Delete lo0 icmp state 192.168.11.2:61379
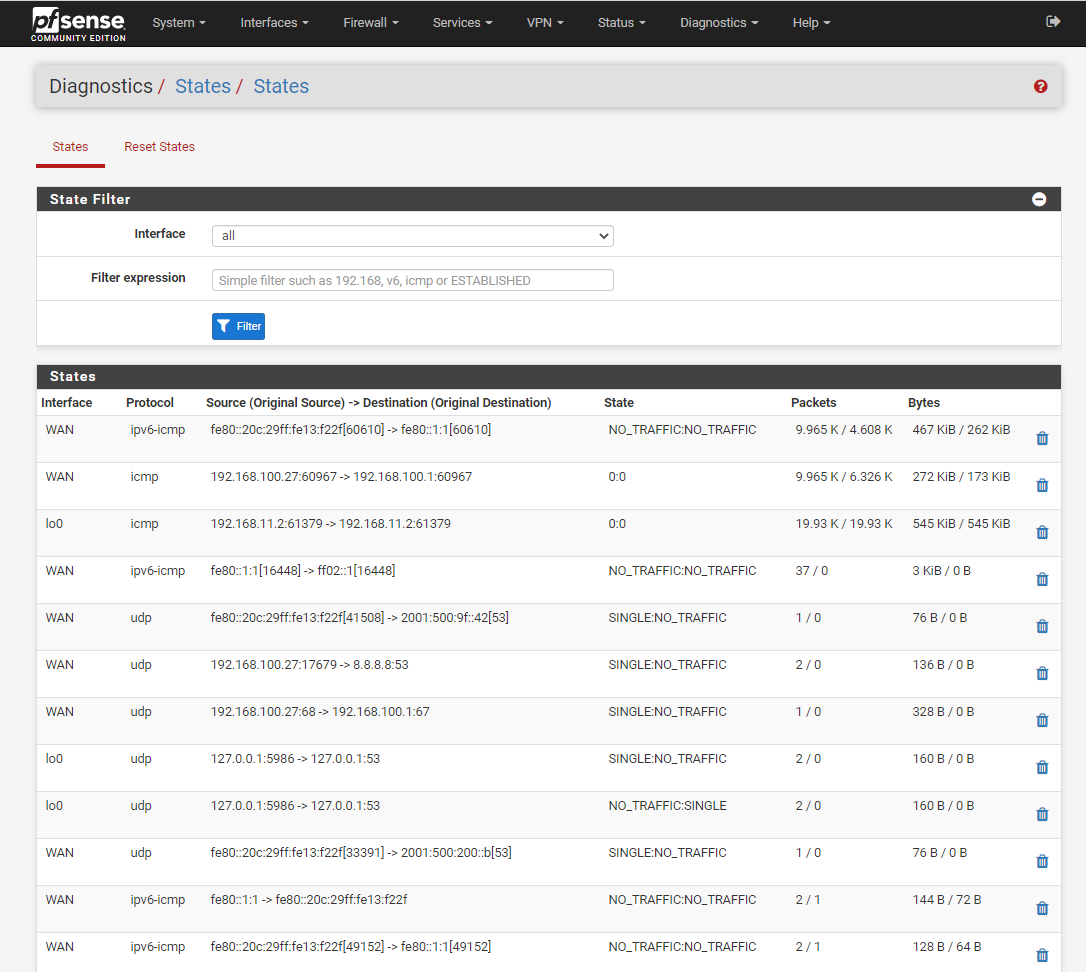The height and width of the screenshot is (972, 1086). point(1042,533)
